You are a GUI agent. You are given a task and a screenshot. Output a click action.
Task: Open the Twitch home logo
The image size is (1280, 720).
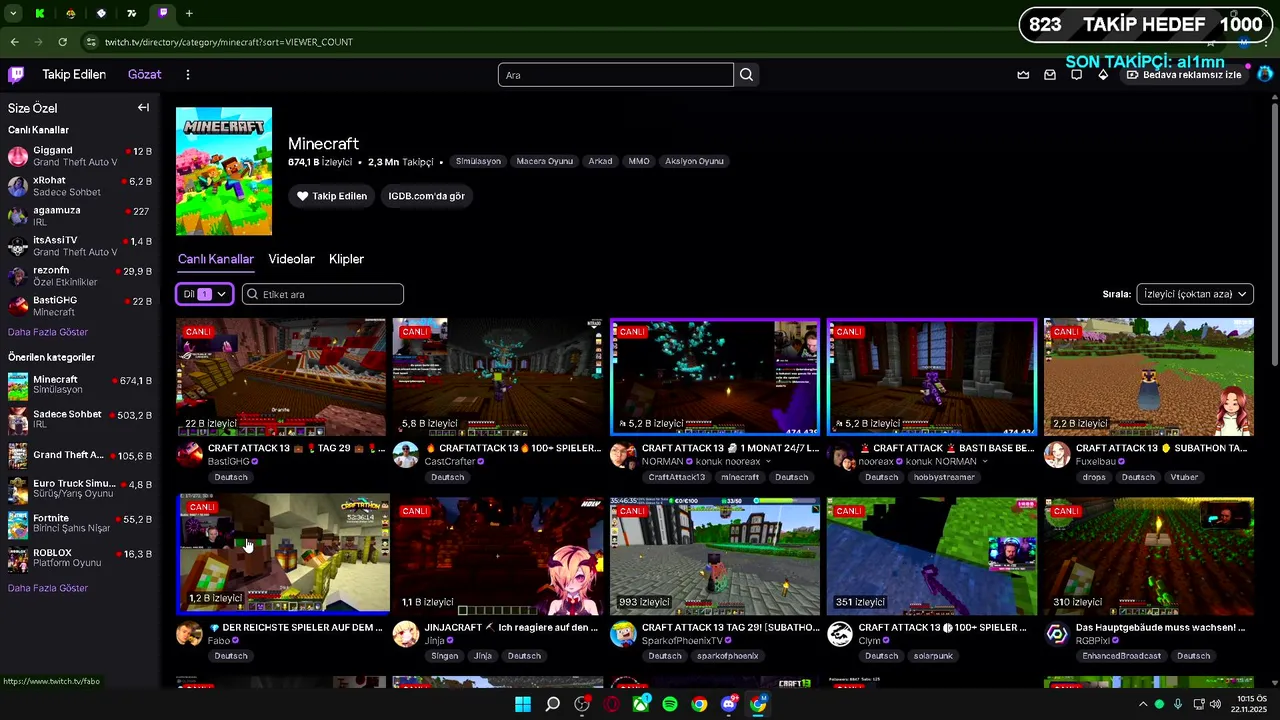pos(16,74)
